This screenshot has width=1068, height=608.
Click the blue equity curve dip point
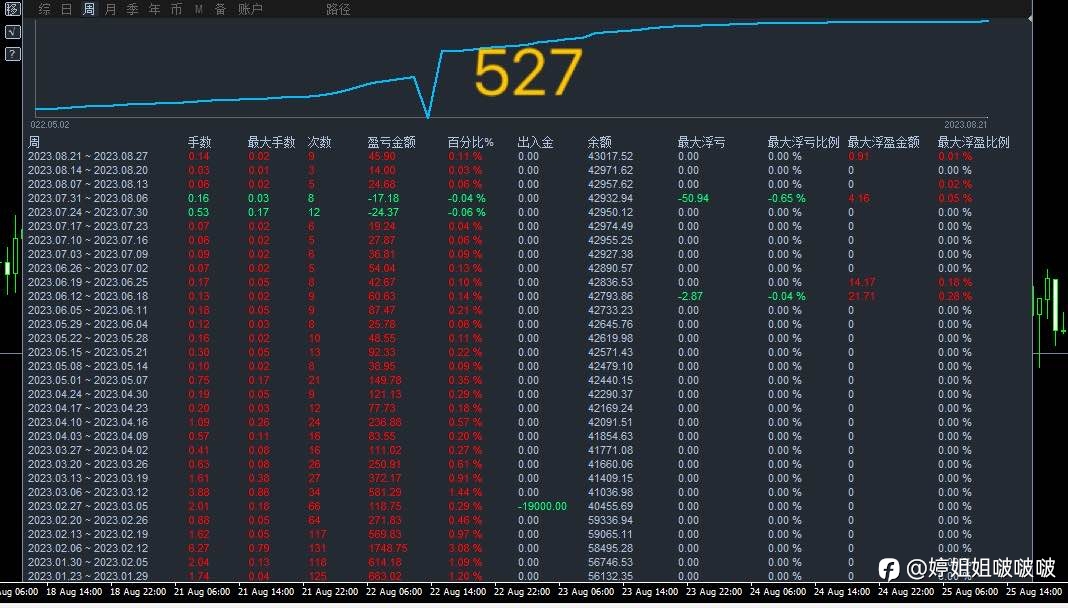[428, 116]
